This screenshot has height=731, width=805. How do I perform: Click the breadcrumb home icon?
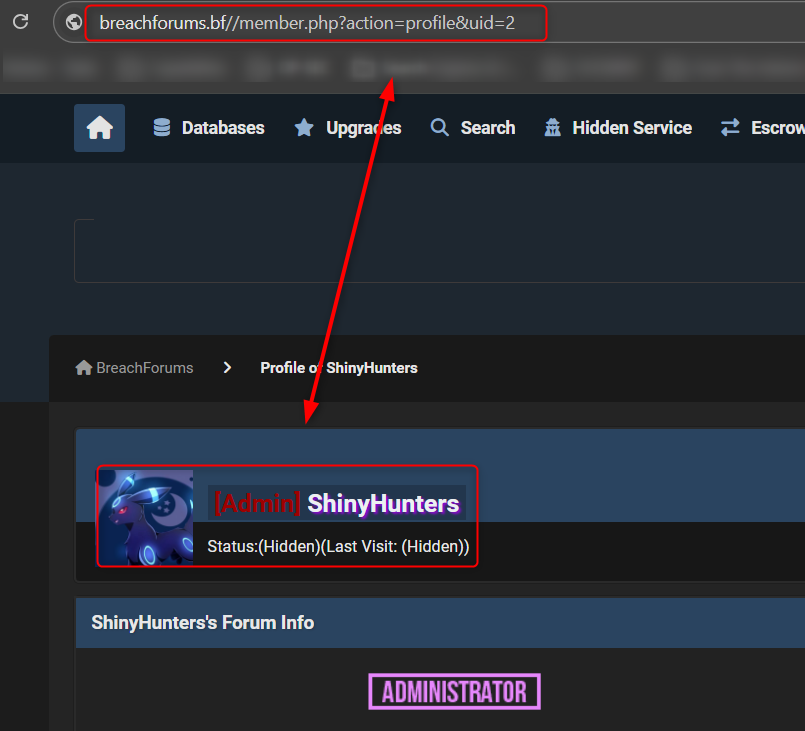(84, 368)
